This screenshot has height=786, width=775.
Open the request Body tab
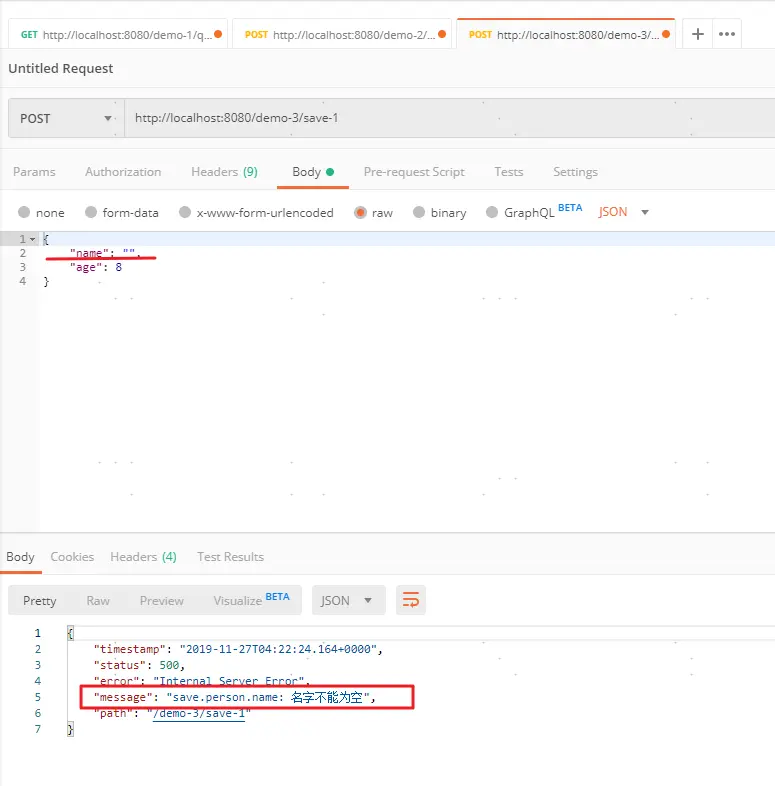tap(313, 172)
